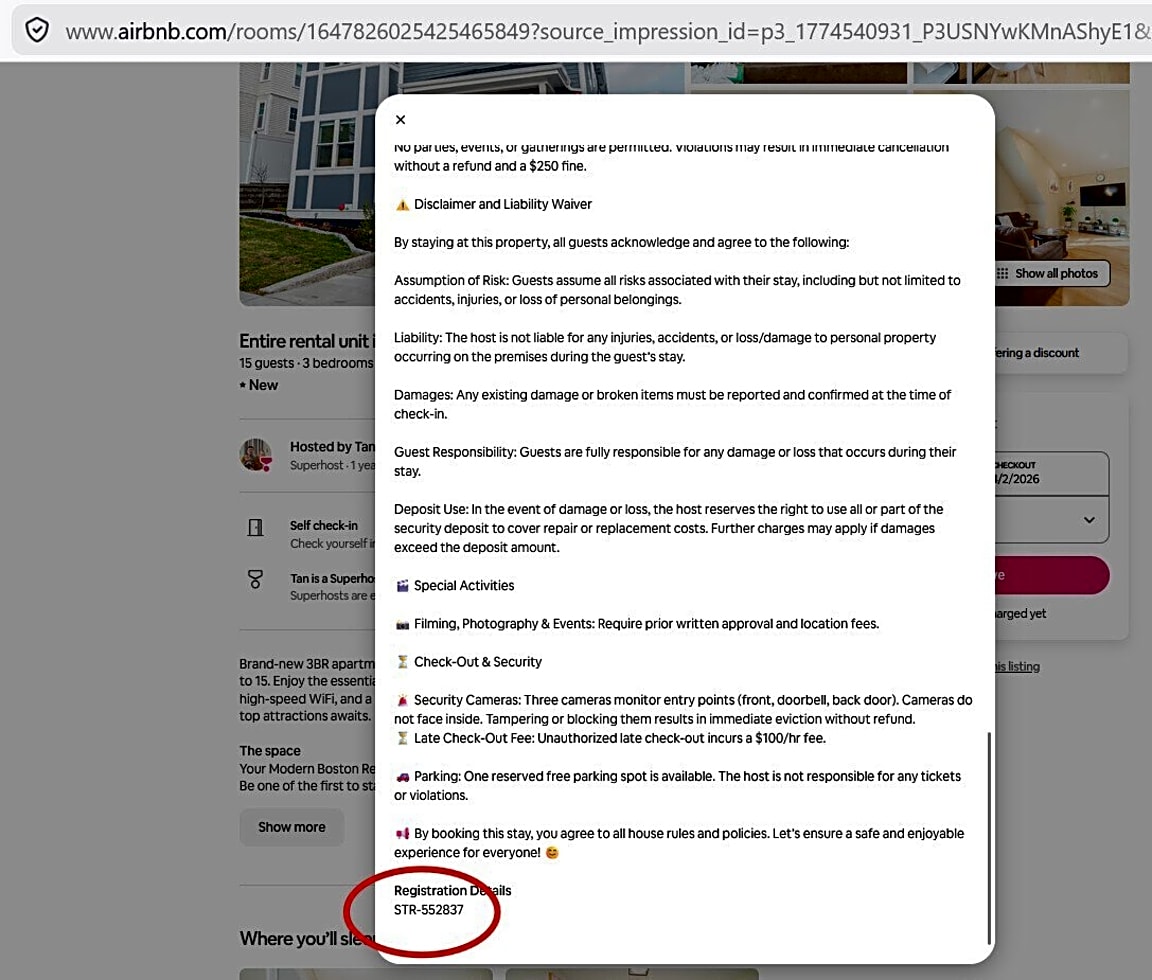Screen dimensions: 1152x980
Task: Click the clapperboard icon beside Special Activities
Action: [402, 586]
